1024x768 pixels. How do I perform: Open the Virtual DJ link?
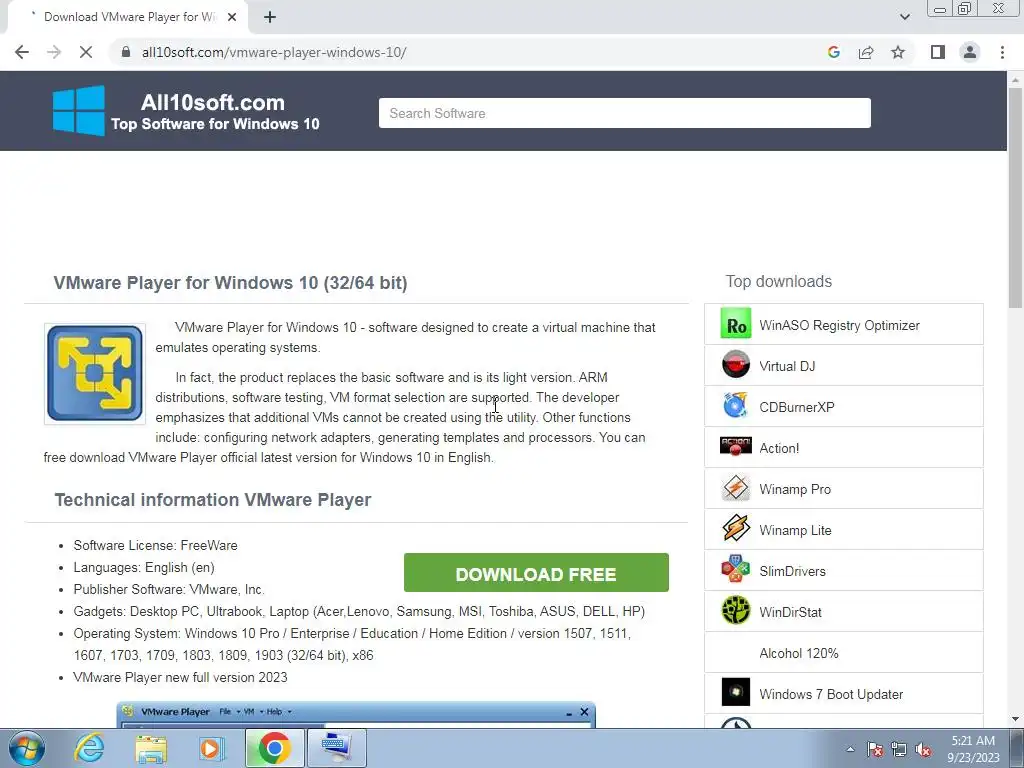coord(787,366)
